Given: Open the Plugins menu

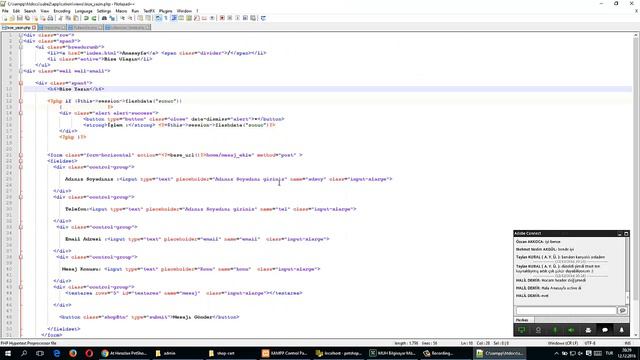Looking at the screenshot, I should point(165,11).
